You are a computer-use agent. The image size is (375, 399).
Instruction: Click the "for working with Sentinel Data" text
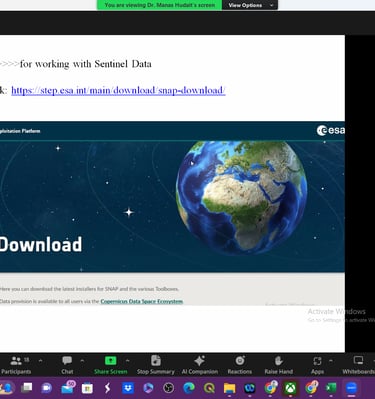(86, 64)
